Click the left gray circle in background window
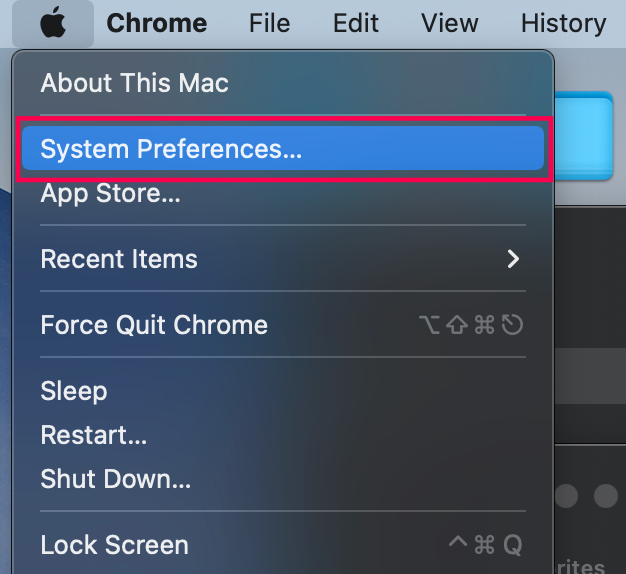The width and height of the screenshot is (626, 574). [567, 495]
